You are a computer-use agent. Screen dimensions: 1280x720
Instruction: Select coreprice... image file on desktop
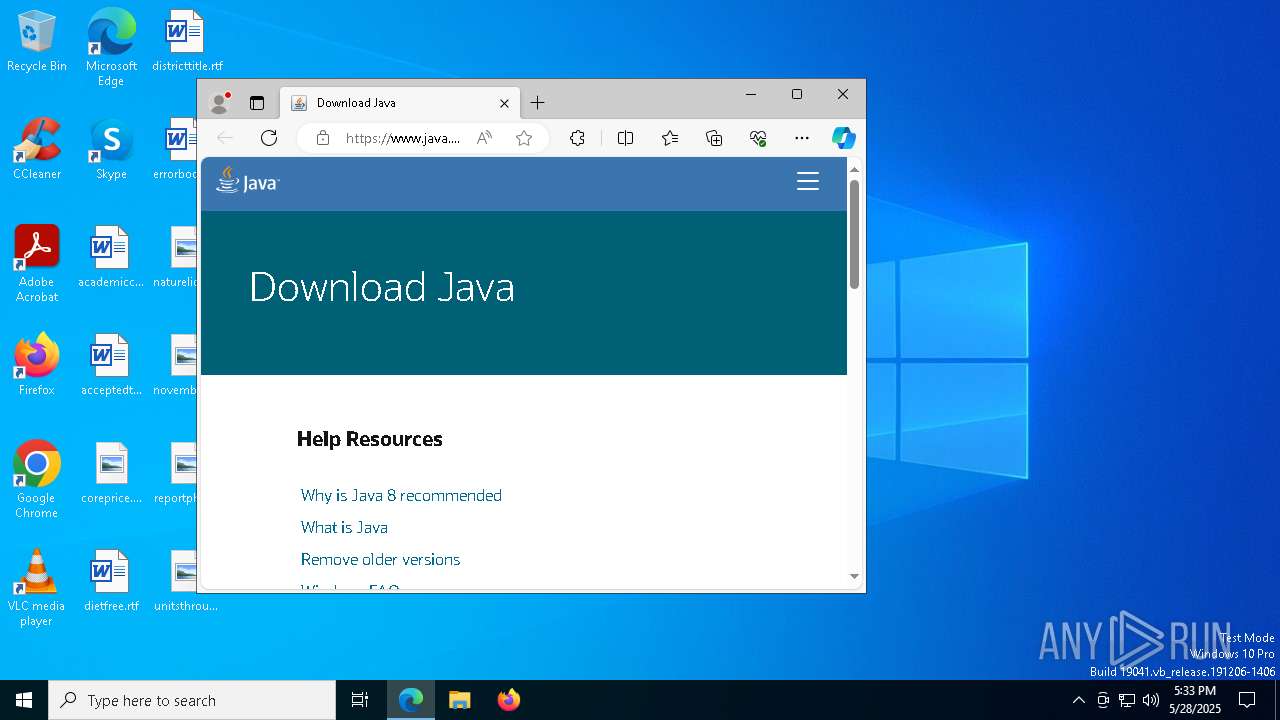tap(111, 474)
